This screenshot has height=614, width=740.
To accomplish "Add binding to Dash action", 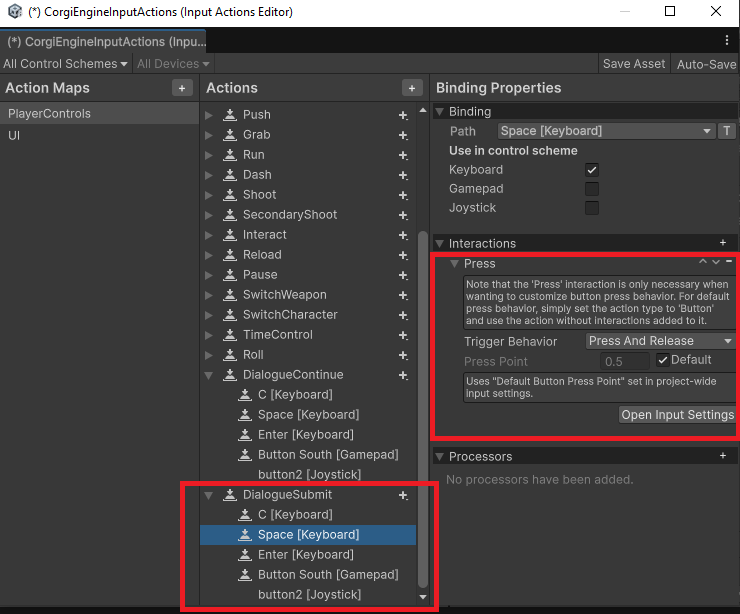I will [x=403, y=175].
